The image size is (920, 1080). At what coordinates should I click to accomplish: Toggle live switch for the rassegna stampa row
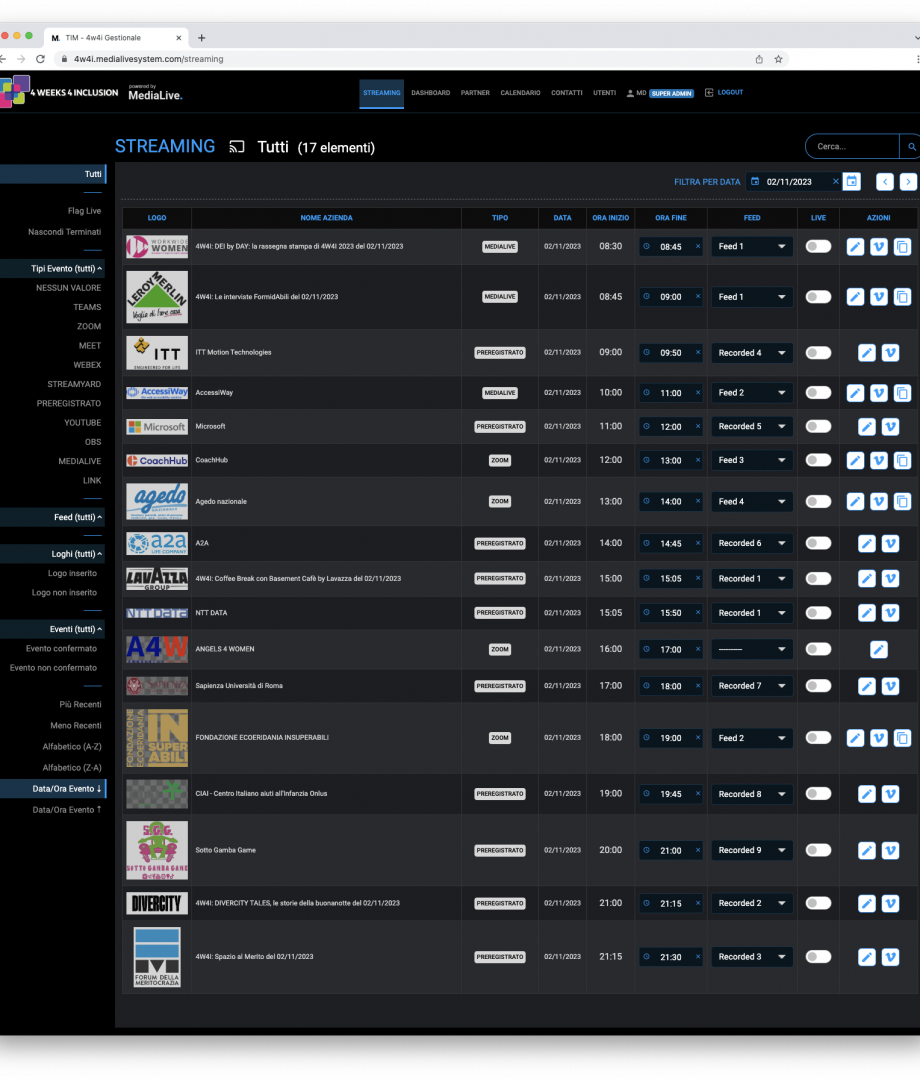(x=818, y=247)
